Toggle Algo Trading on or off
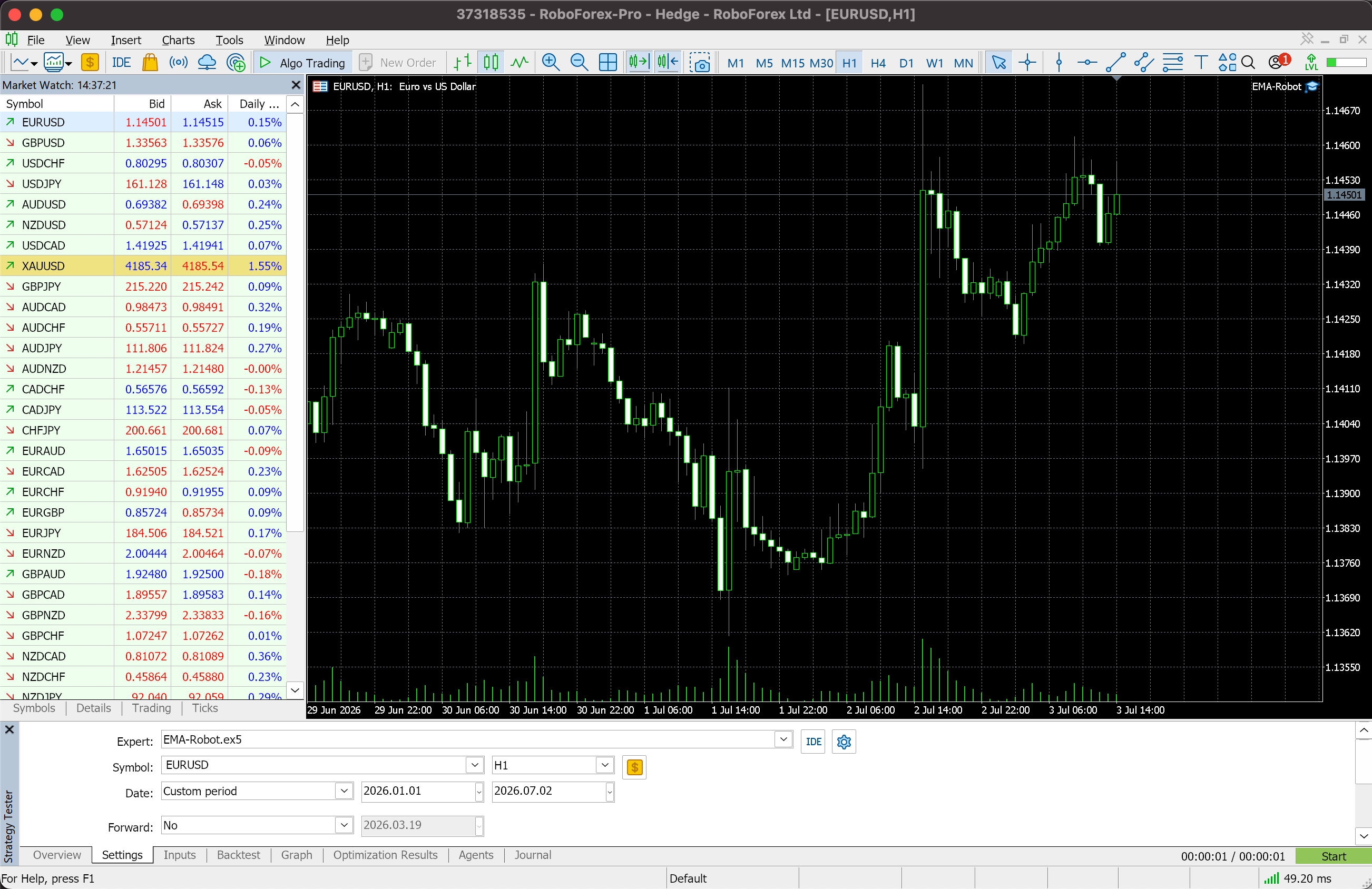 coord(303,62)
